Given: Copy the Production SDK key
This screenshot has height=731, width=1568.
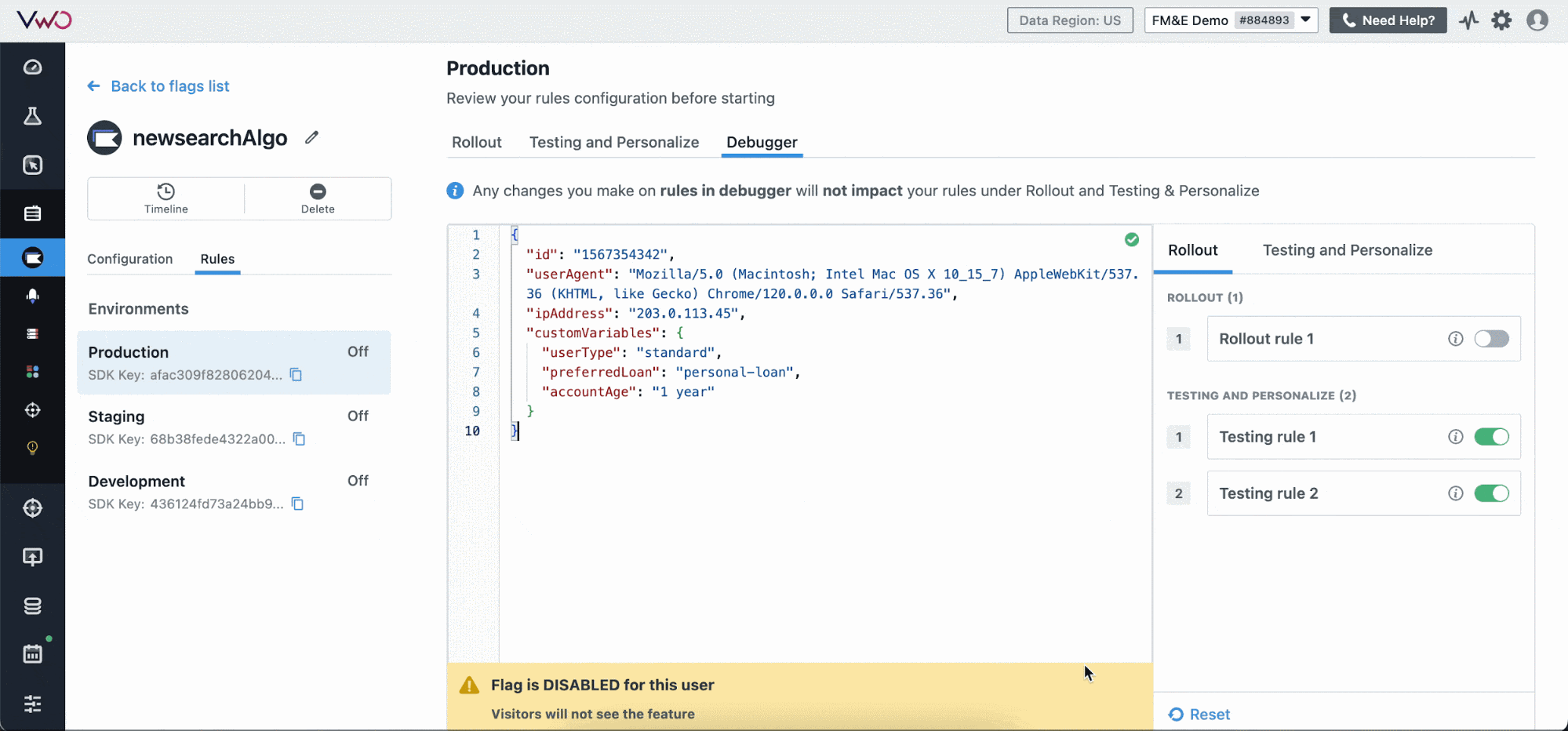Looking at the screenshot, I should click(296, 375).
